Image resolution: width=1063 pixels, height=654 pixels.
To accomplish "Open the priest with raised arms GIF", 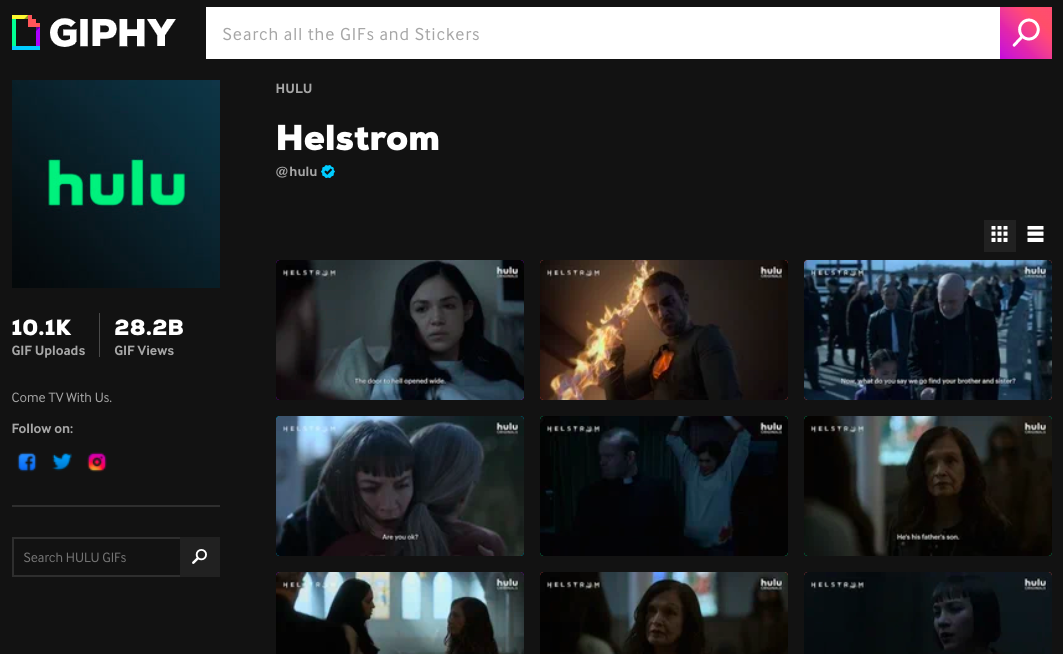I will (x=664, y=486).
